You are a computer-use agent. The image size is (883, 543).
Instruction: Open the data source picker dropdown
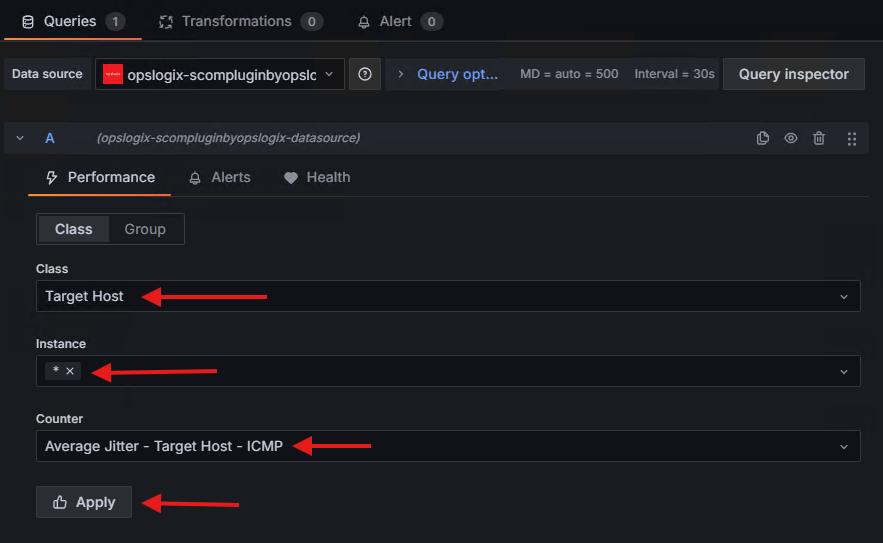tap(220, 74)
